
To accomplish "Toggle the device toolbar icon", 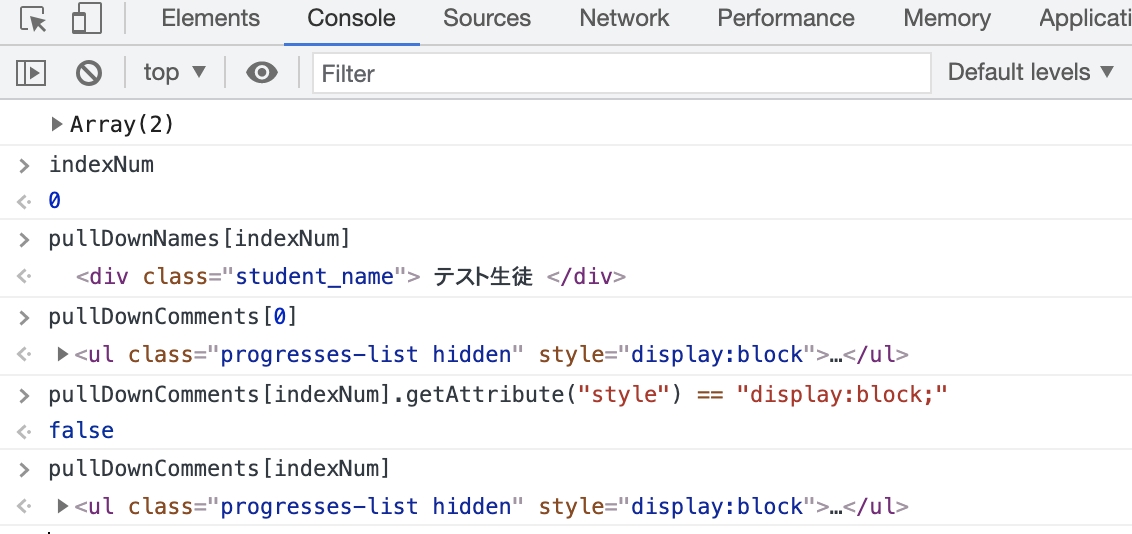I will pos(87,19).
